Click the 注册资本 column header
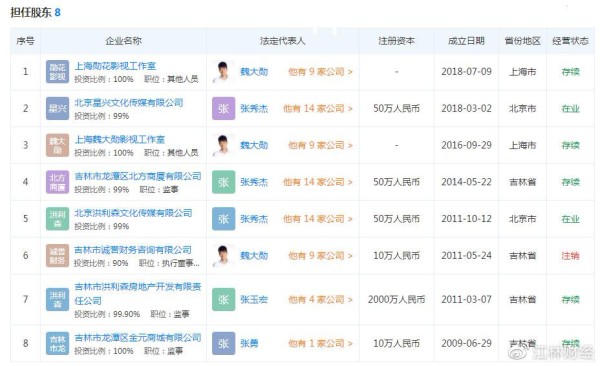Image resolution: width=600 pixels, height=366 pixels. point(396,41)
